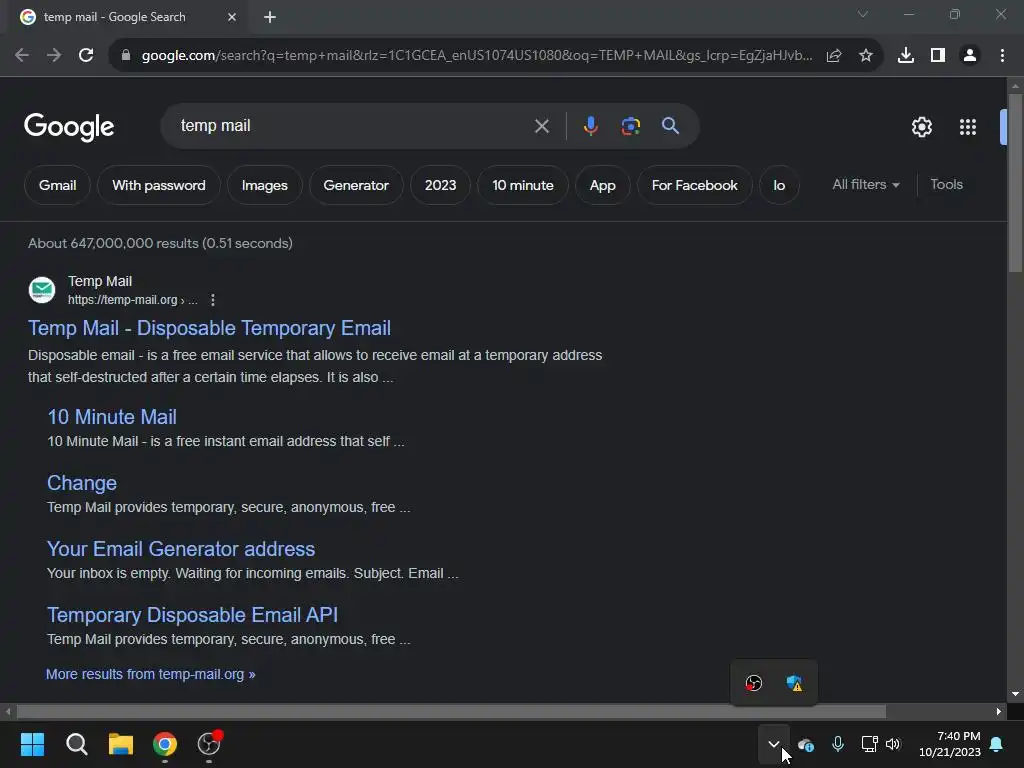Click the address bar URL
The image size is (1024, 768).
click(477, 56)
